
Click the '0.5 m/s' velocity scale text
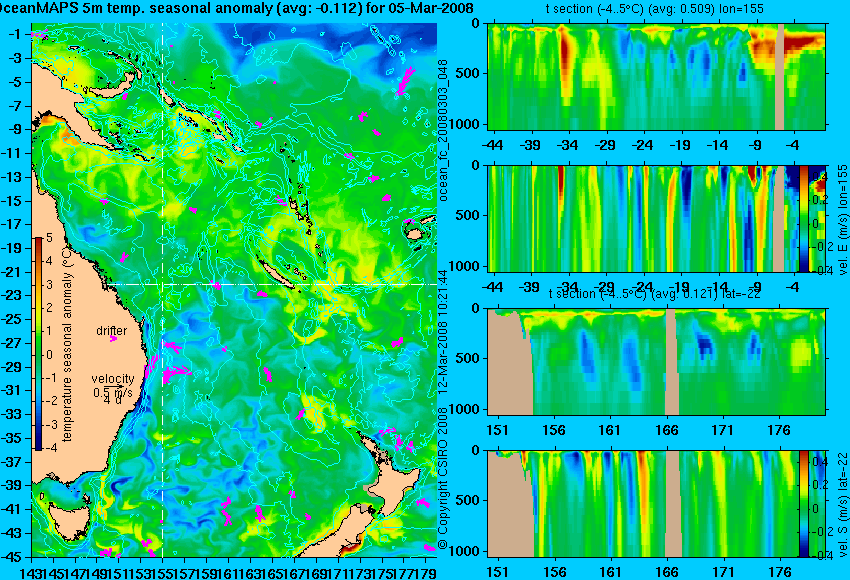113,391
